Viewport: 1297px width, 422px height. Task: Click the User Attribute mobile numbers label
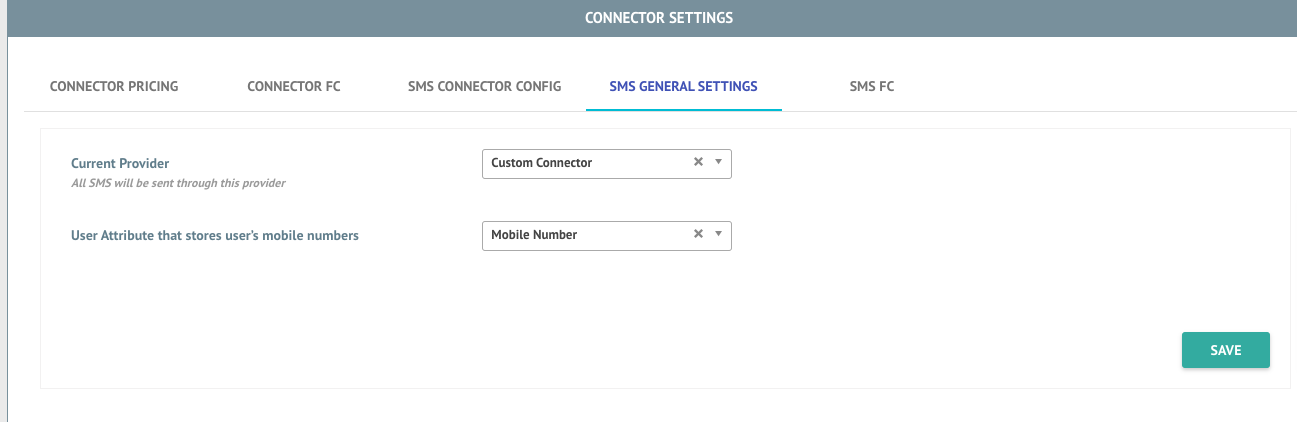pyautogui.click(x=215, y=236)
